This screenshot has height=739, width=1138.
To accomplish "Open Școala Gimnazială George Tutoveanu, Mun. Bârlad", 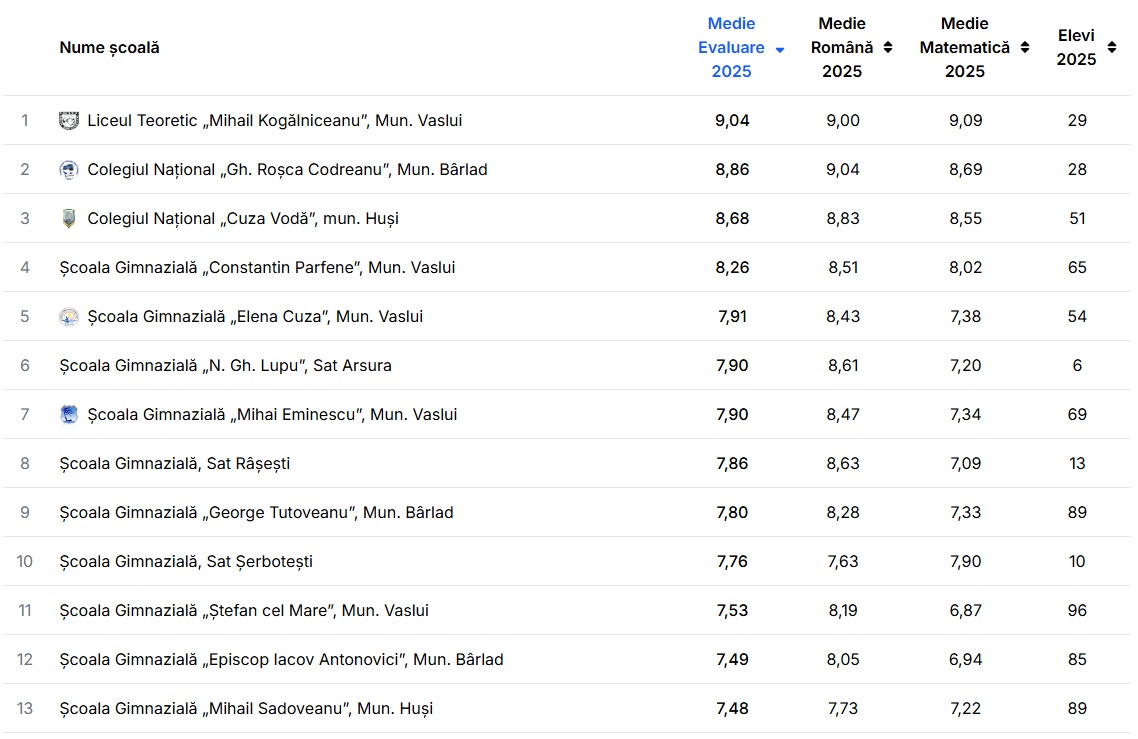I will point(256,513).
